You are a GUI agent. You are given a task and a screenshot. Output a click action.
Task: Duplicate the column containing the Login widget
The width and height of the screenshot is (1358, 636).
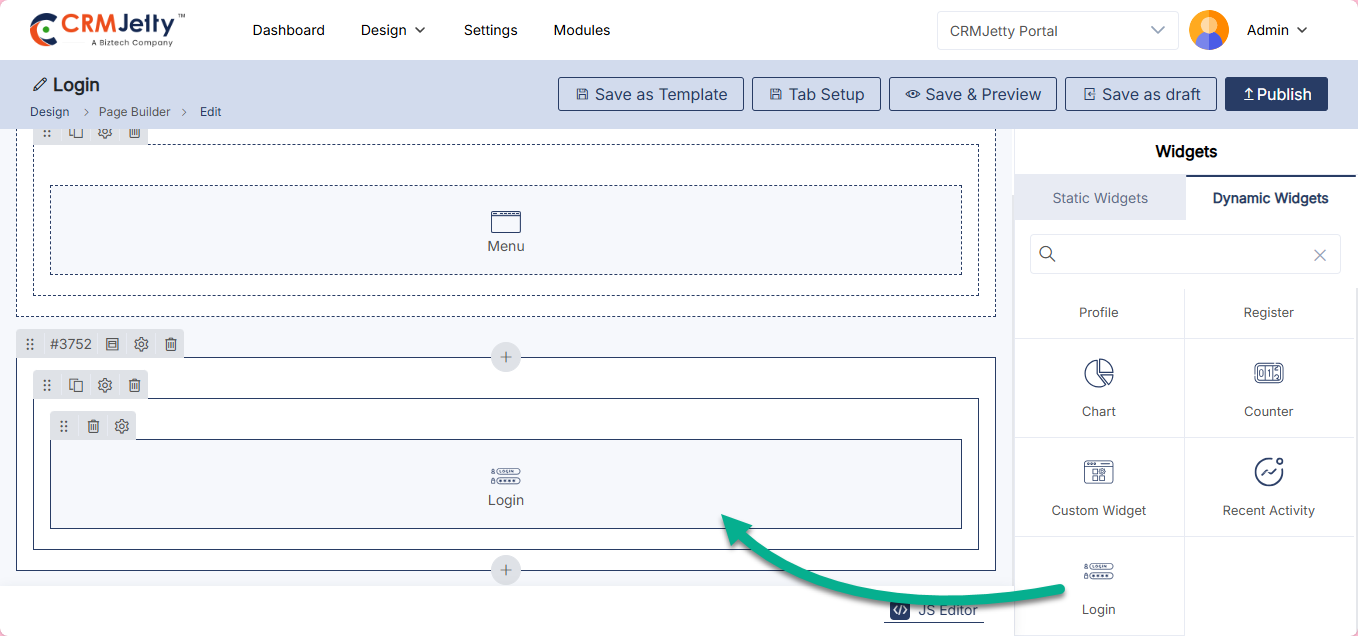76,385
